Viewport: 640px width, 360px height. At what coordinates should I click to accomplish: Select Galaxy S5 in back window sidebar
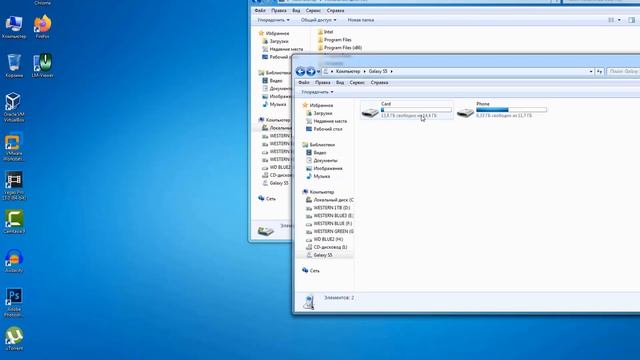279,183
